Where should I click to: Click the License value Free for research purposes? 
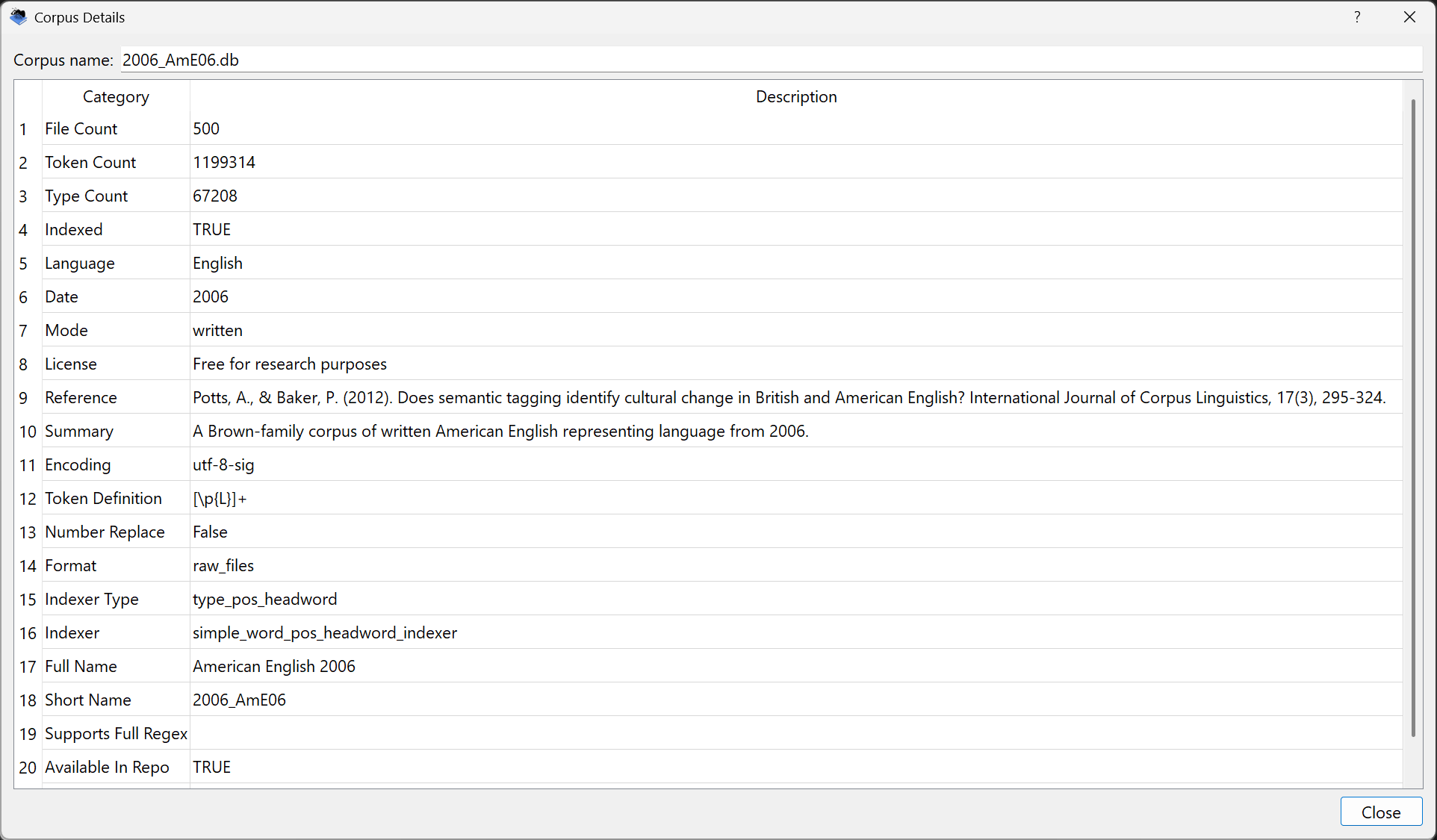pos(290,364)
